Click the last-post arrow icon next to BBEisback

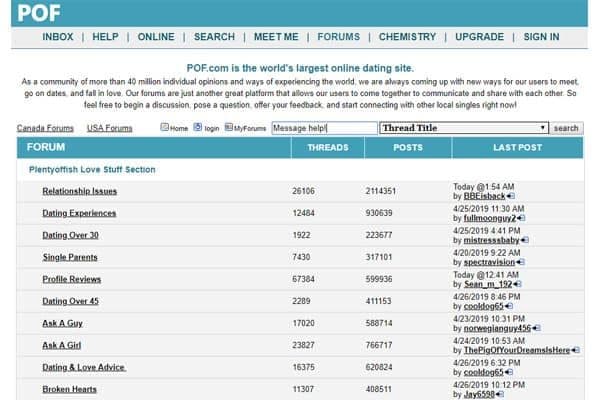pos(510,197)
